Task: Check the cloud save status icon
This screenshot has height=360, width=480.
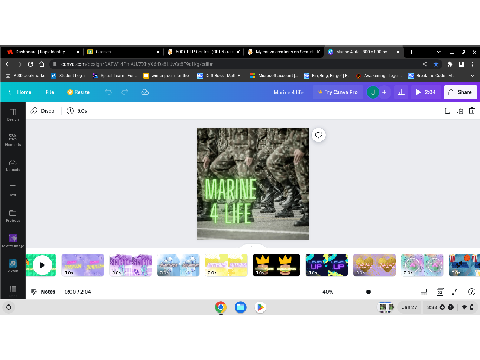Action: point(145,92)
